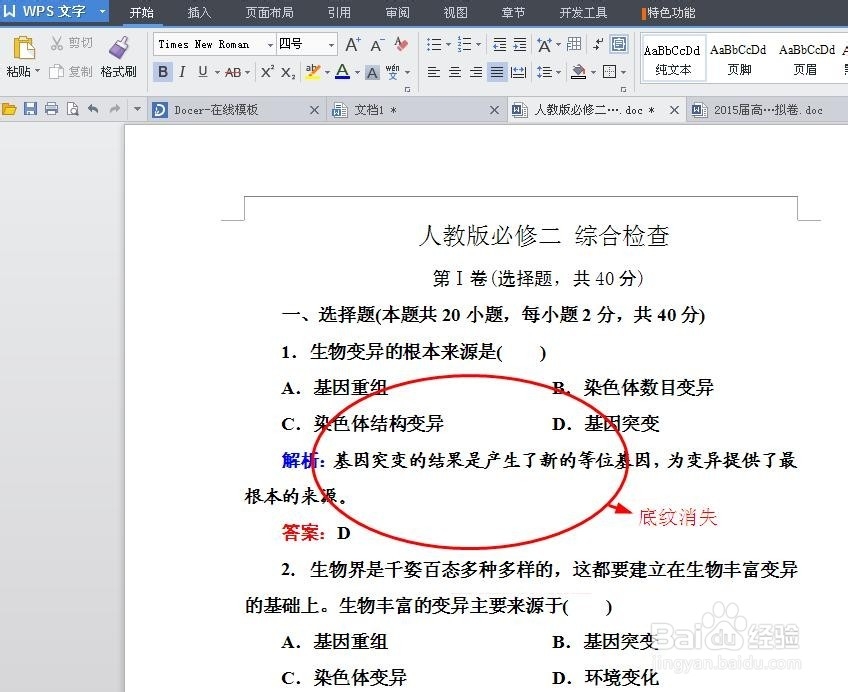
Task: Apply italic formatting
Action: pyautogui.click(x=183, y=72)
